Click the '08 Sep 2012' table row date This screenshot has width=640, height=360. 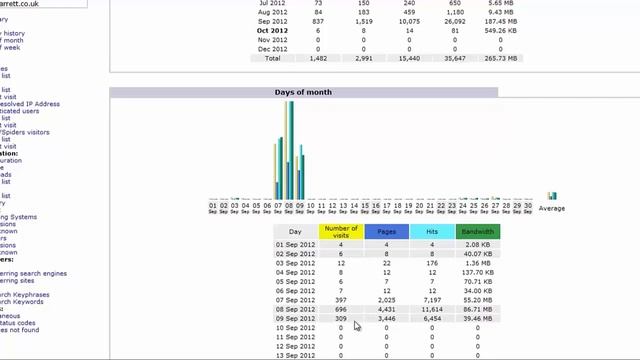pos(295,309)
